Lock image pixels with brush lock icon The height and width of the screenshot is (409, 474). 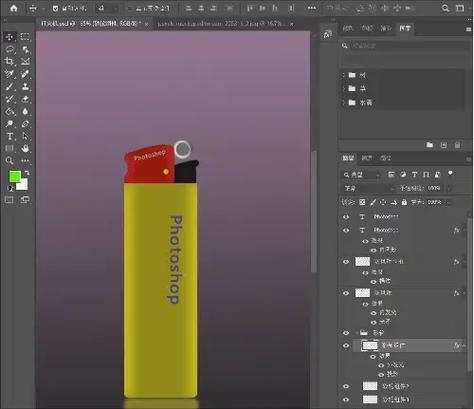tap(373, 202)
